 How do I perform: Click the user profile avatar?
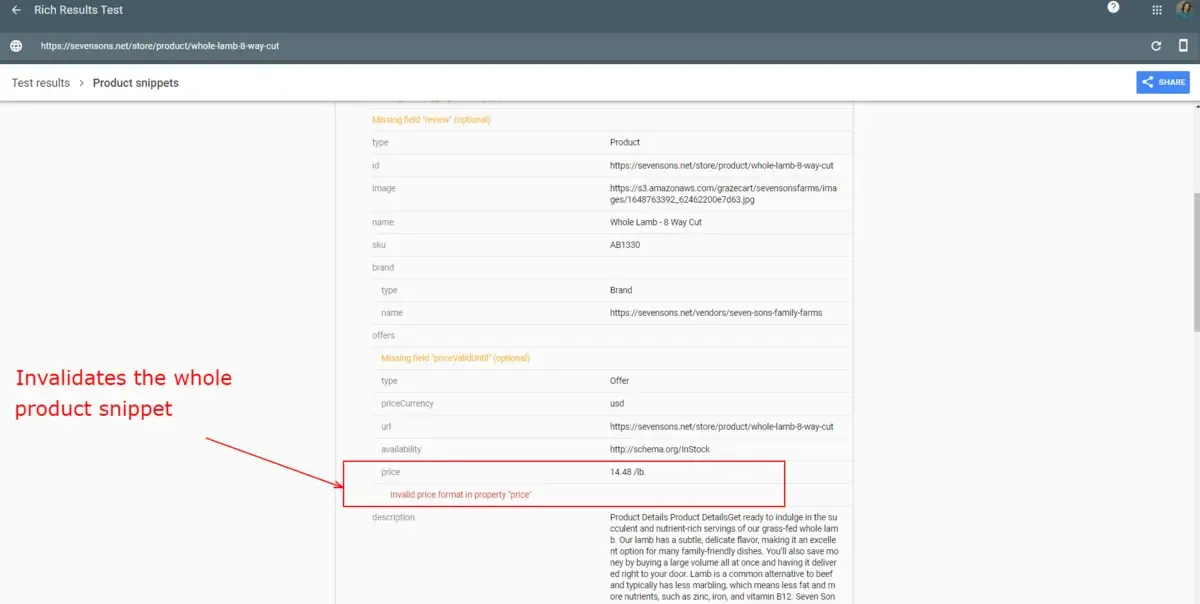(x=1187, y=10)
